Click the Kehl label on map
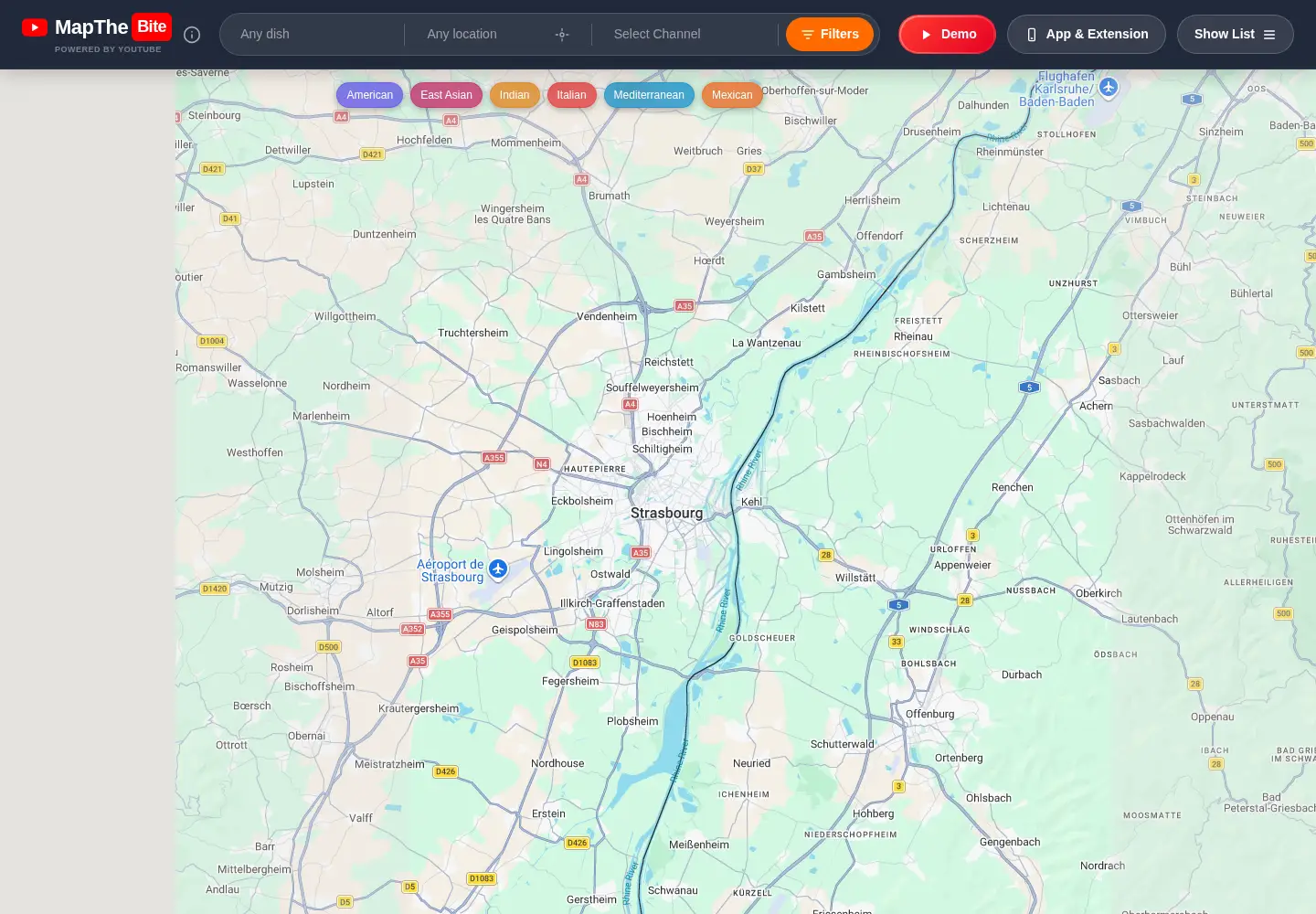 [x=751, y=502]
